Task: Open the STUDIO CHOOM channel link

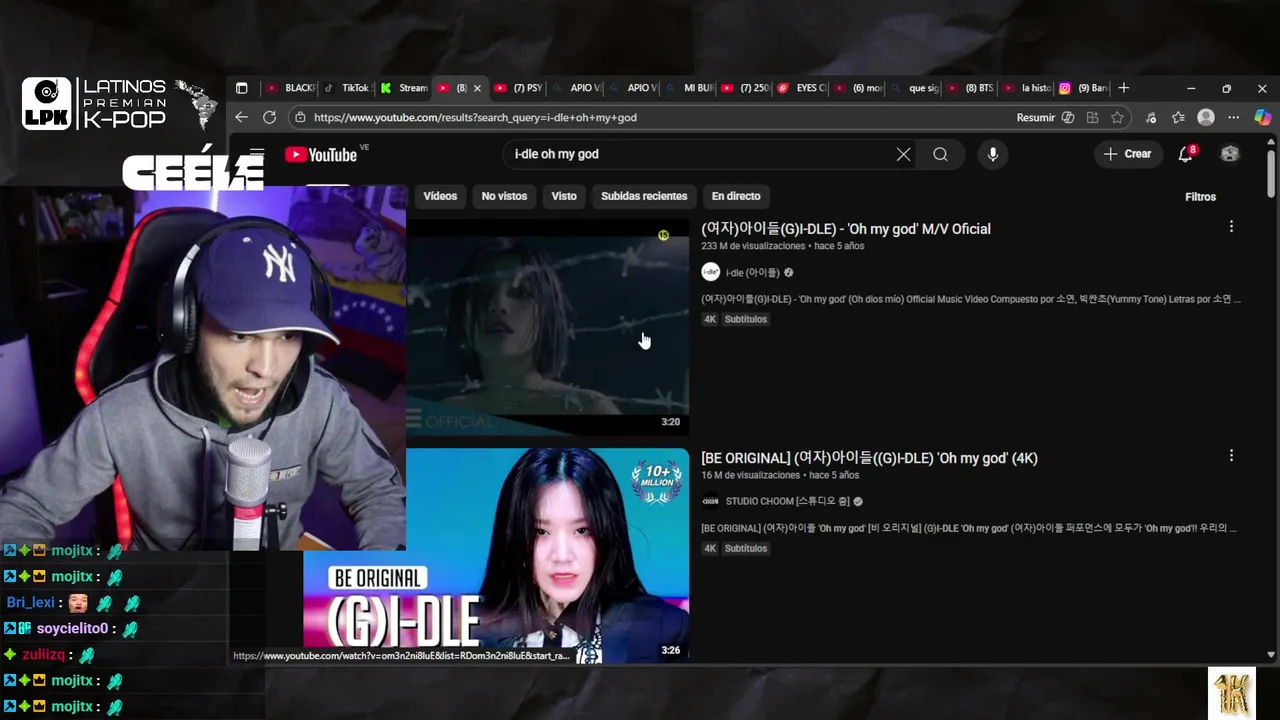Action: point(787,501)
